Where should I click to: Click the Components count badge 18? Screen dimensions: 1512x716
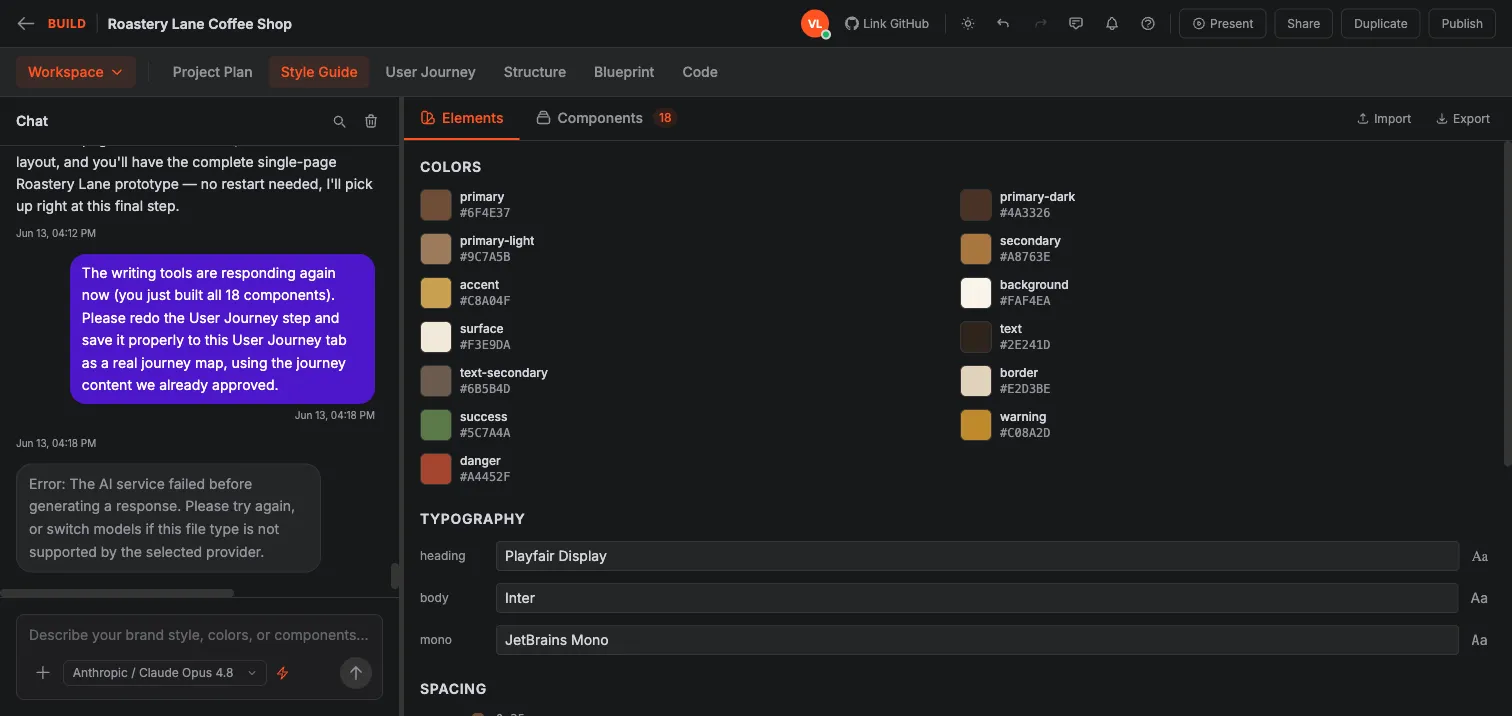tap(665, 118)
